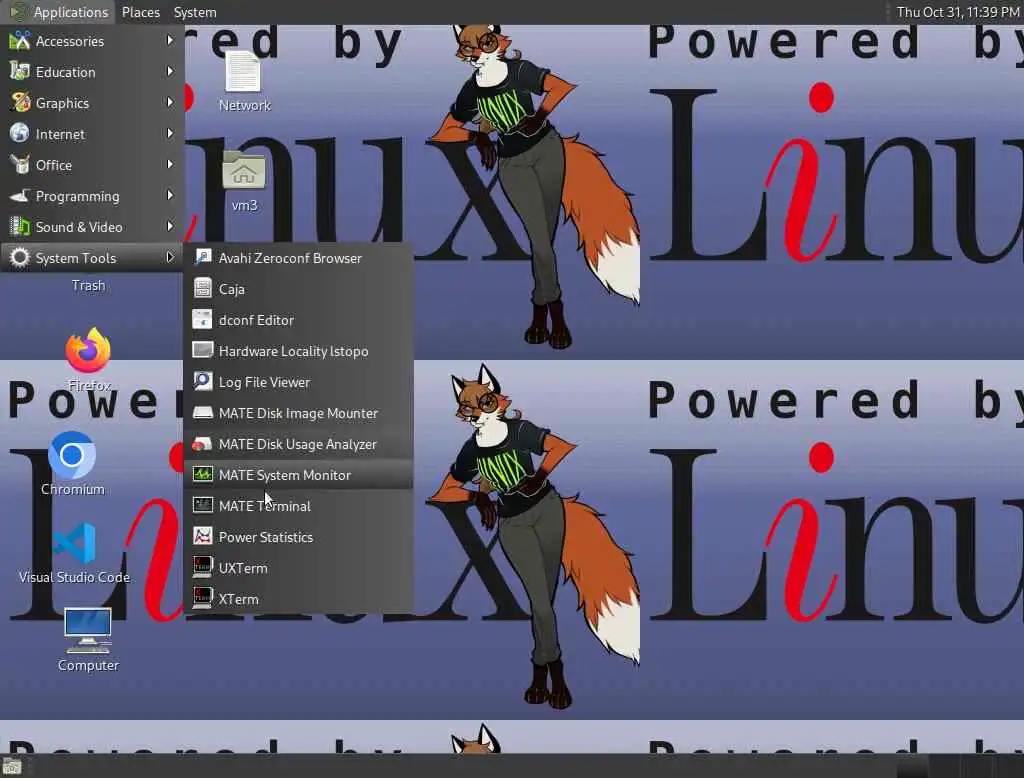1024x778 pixels.
Task: Click the System Tools submenu arrow
Action: (170, 257)
